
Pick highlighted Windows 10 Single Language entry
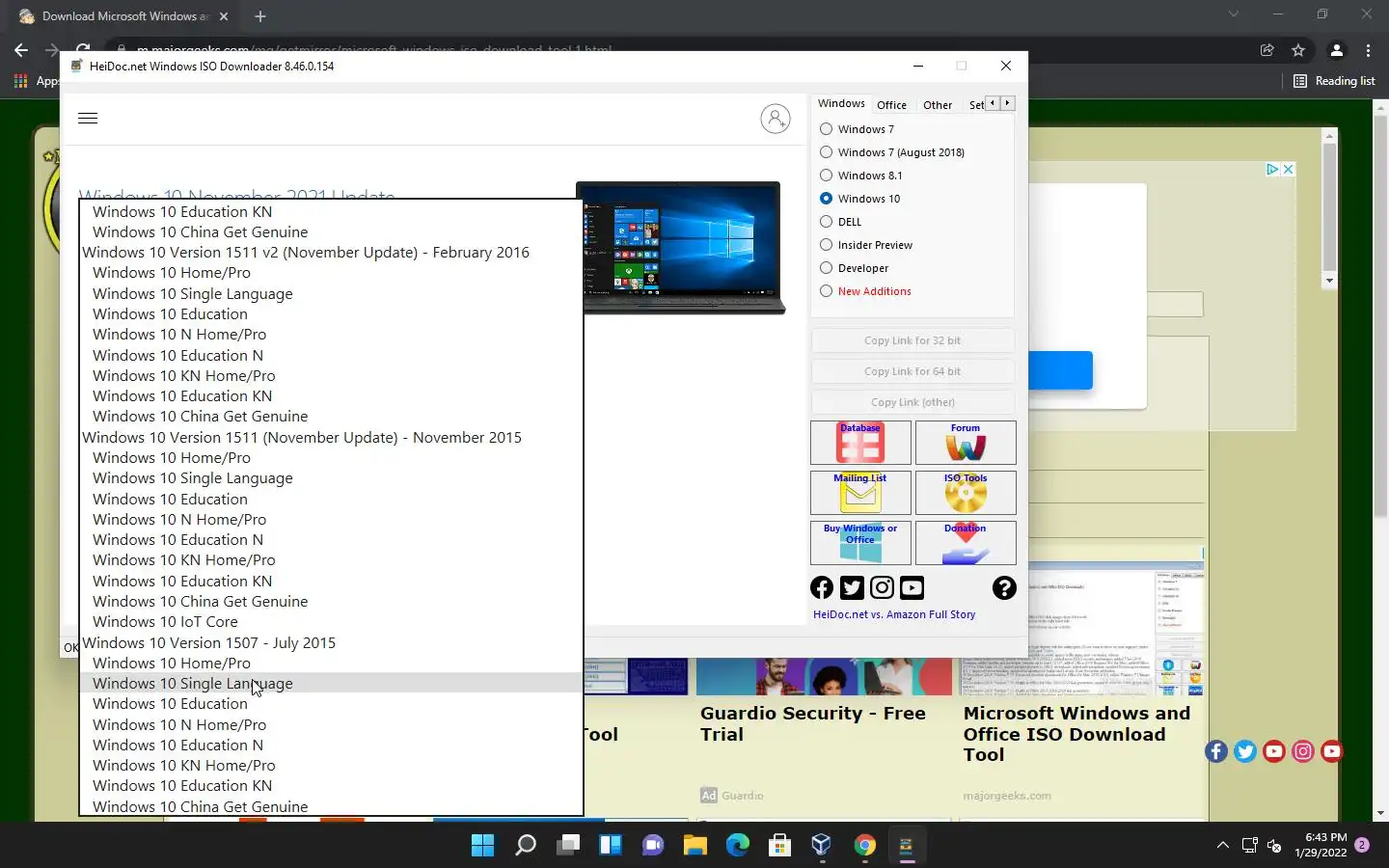(x=331, y=684)
